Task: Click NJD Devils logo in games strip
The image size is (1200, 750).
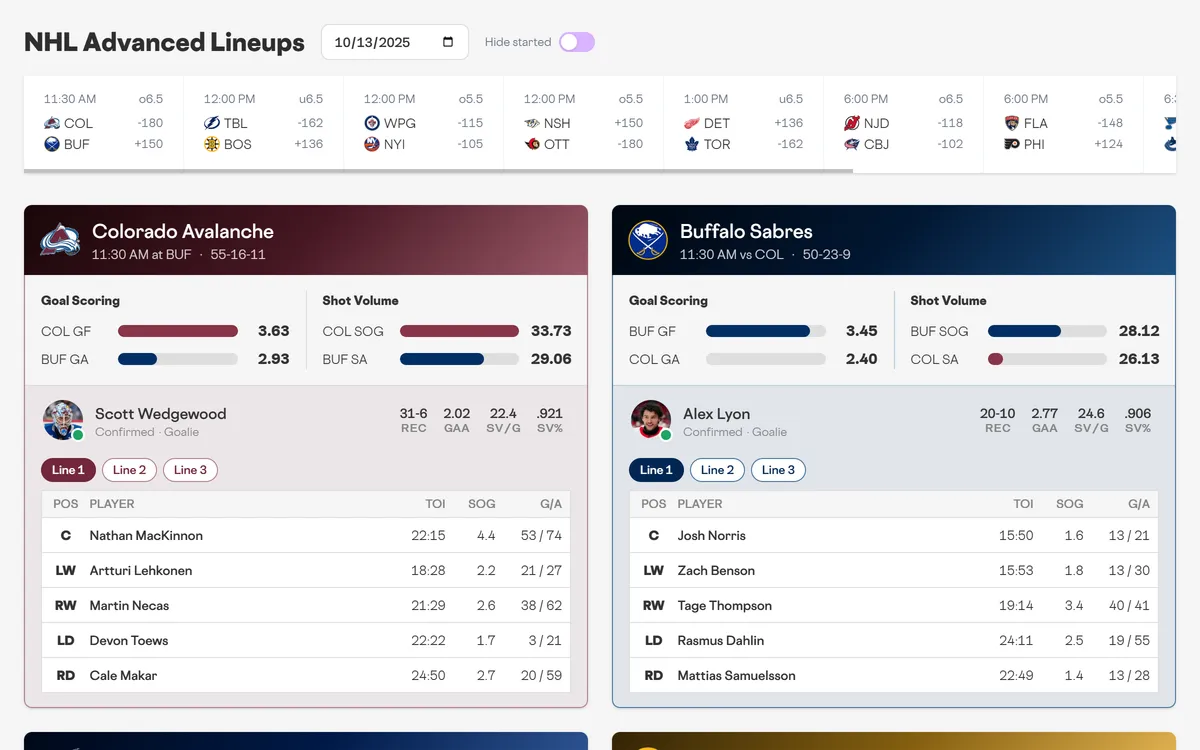Action: [852, 123]
